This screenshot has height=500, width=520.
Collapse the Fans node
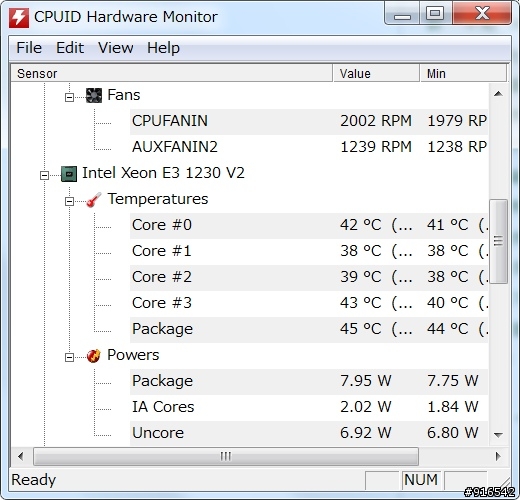[69, 97]
